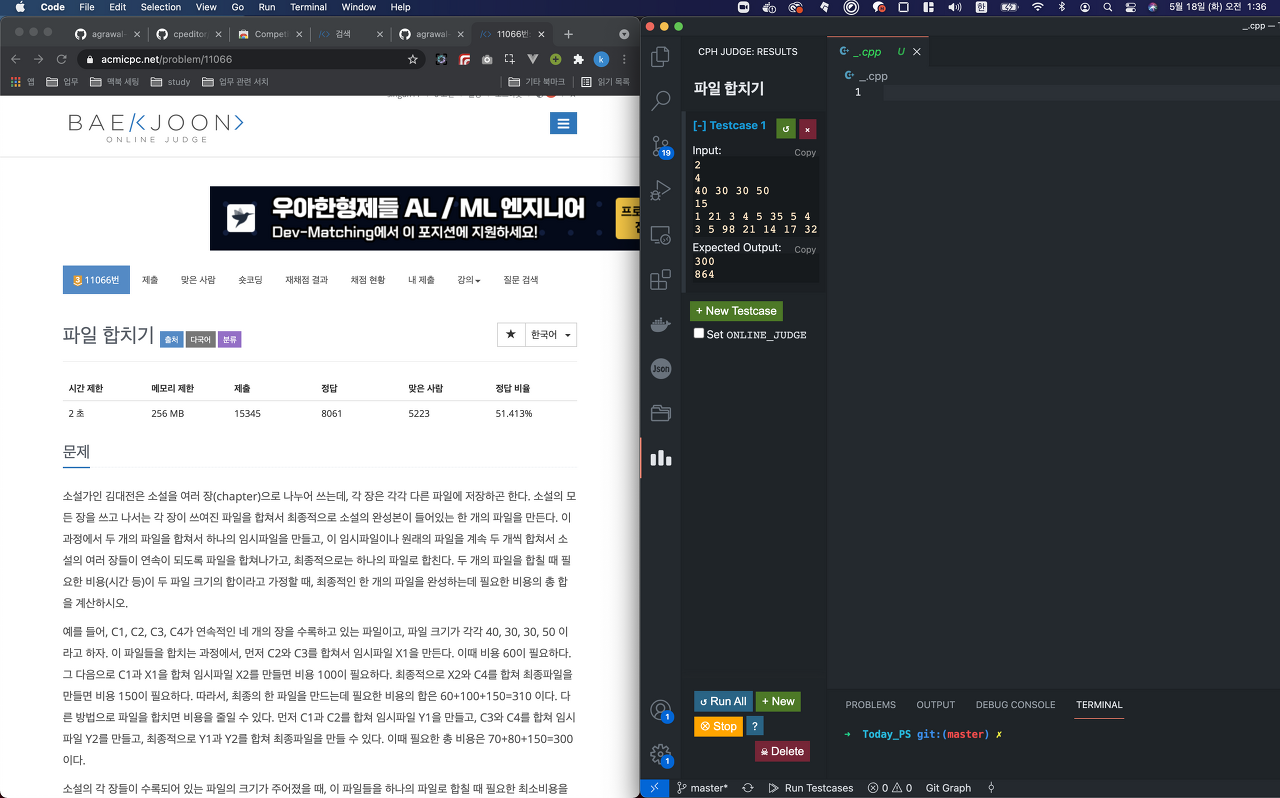This screenshot has height=798, width=1280.
Task: Open the 숏코딩 link
Action: tap(250, 280)
